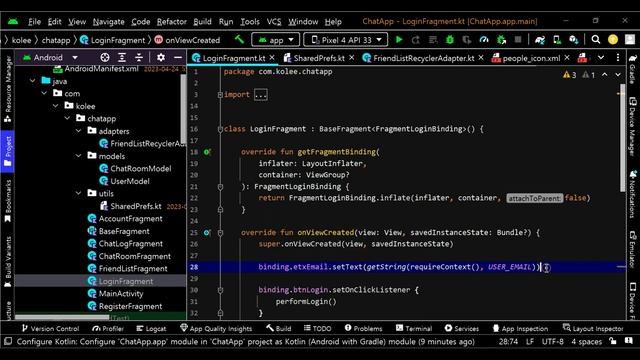The image size is (640, 360).
Task: Toggle the read-only lock icon in status bar
Action: [613, 341]
